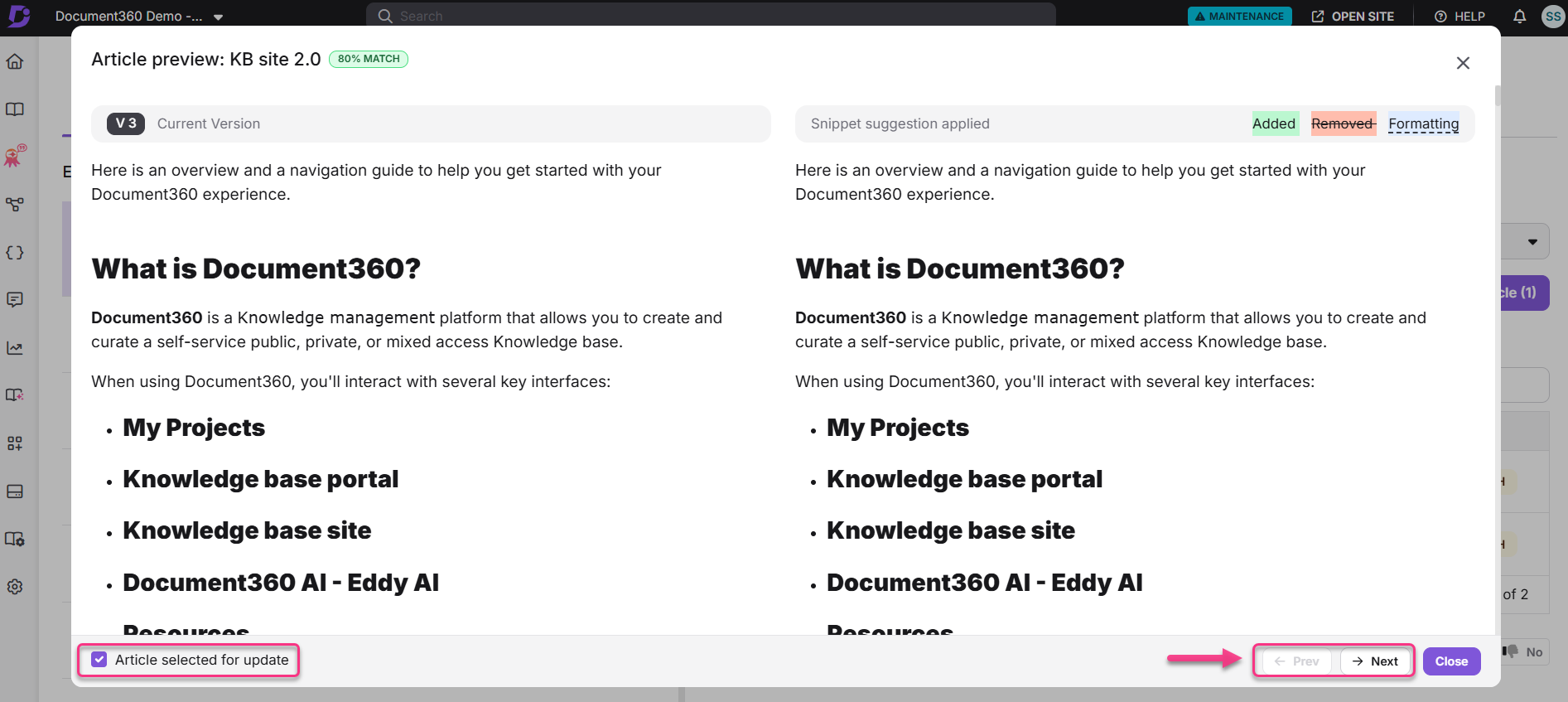
Task: Click the Added legend tag
Action: [x=1274, y=123]
